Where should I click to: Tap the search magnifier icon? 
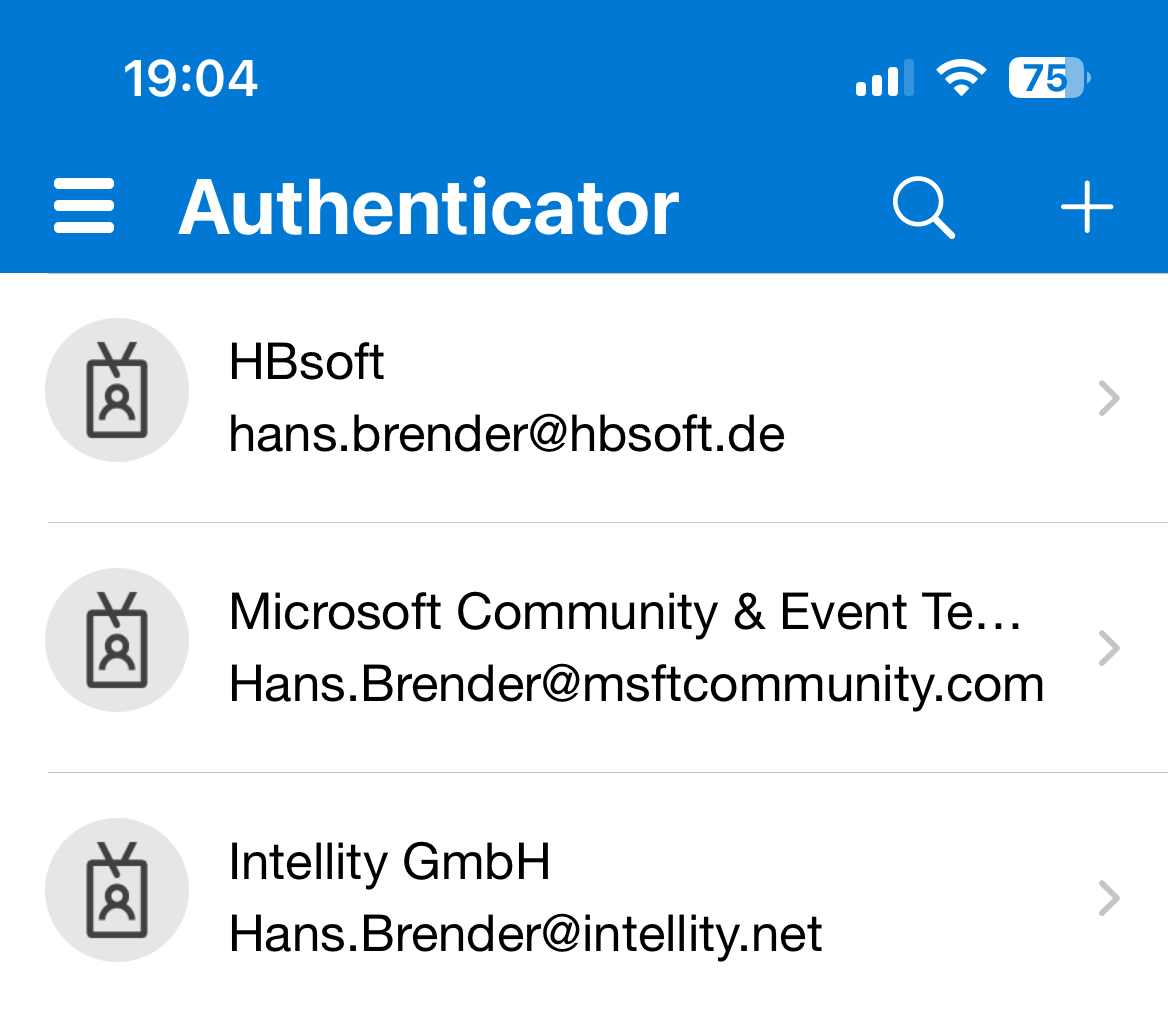pyautogui.click(x=922, y=208)
